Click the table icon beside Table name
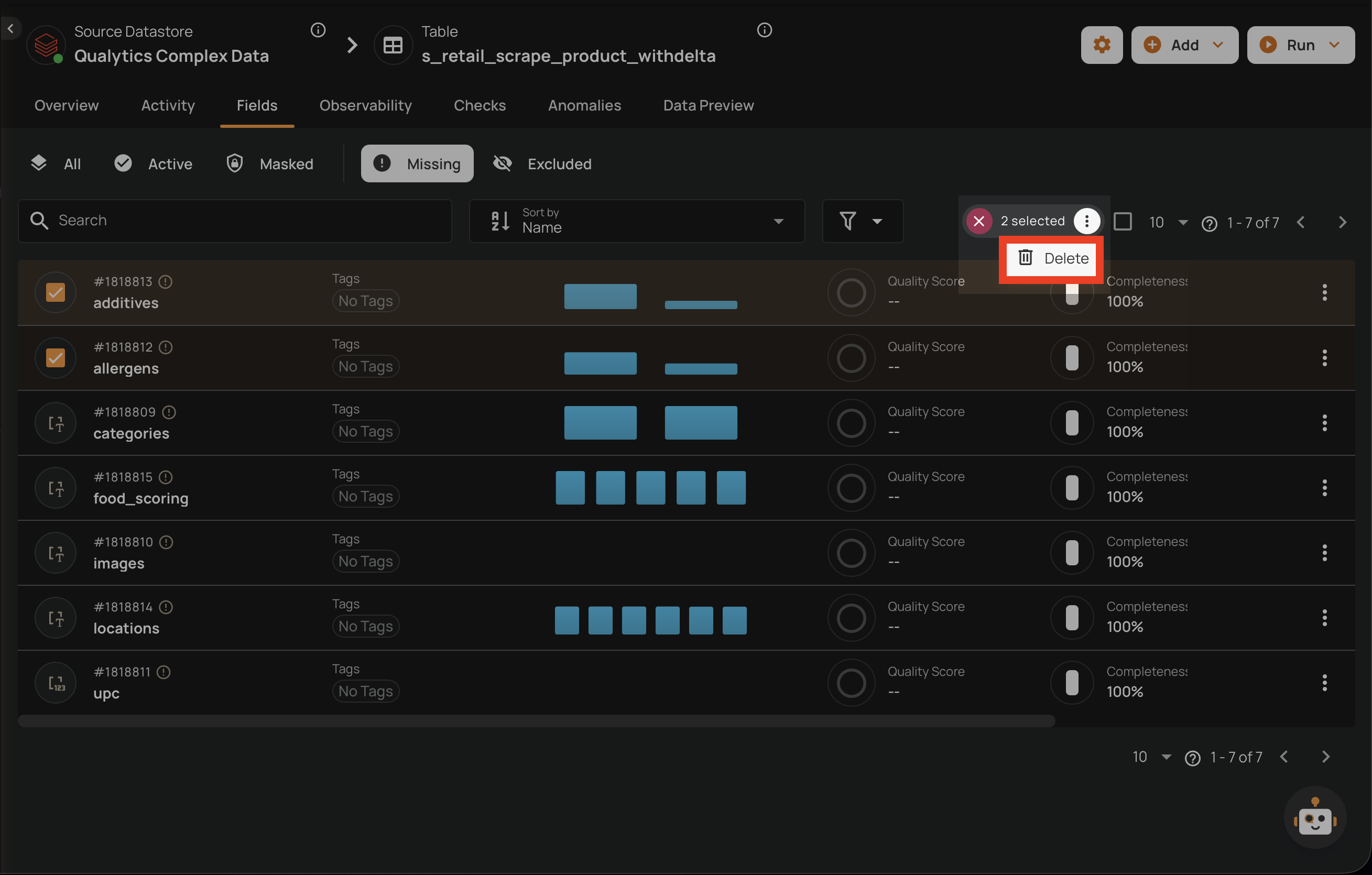Viewport: 1372px width, 875px height. click(393, 45)
